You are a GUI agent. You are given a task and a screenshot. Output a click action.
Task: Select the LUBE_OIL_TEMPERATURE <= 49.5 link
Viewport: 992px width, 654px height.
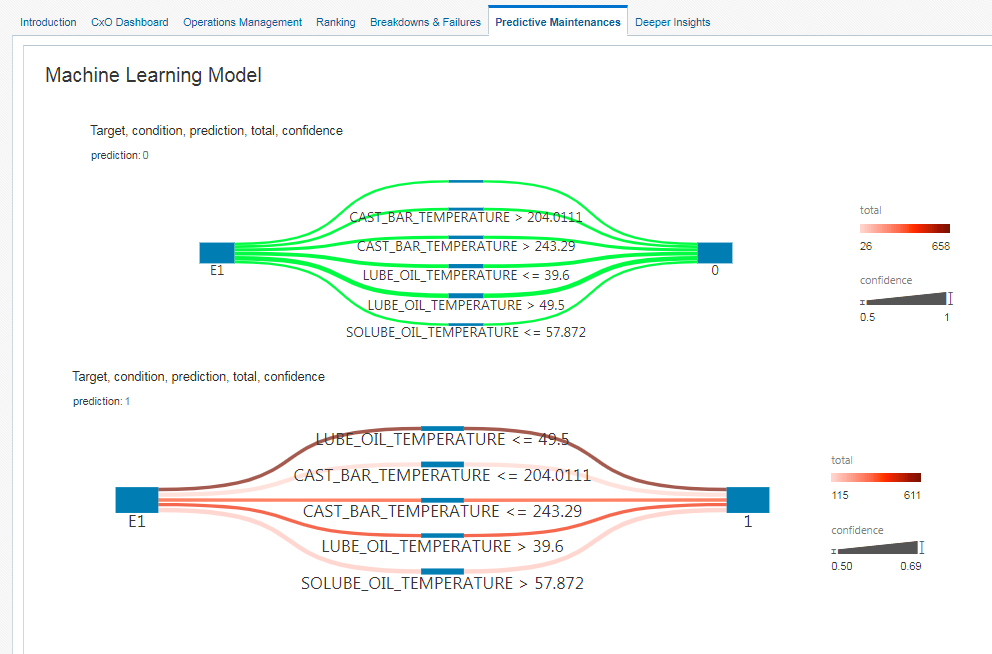pos(440,438)
